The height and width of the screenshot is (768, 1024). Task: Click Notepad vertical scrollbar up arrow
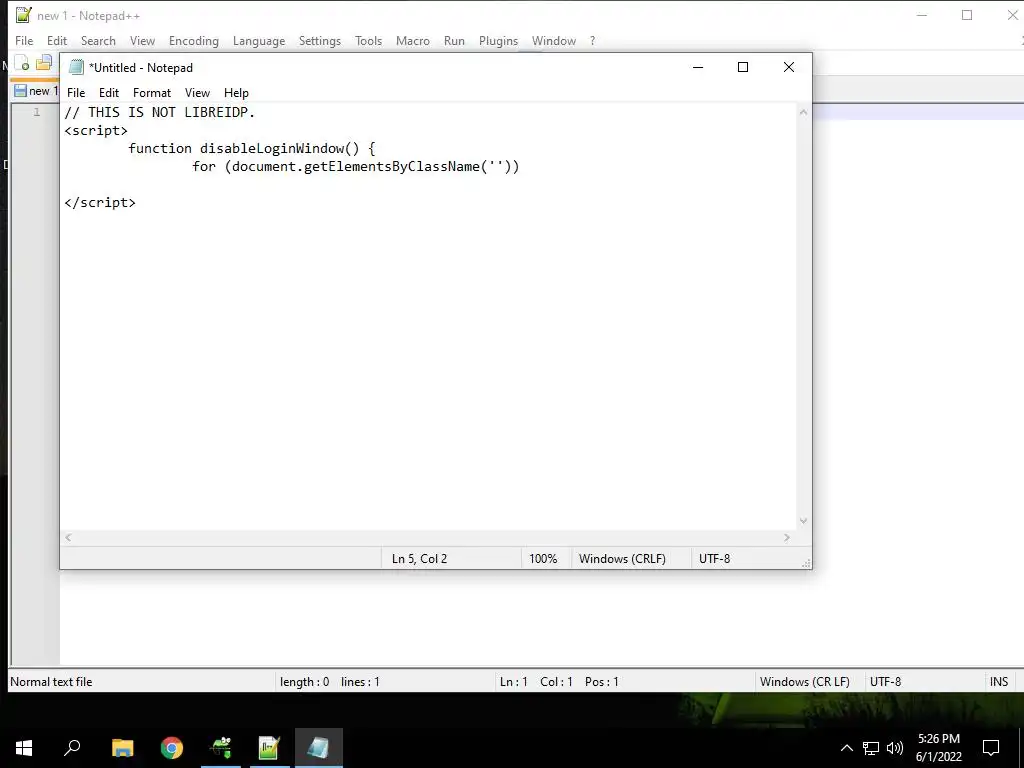pyautogui.click(x=803, y=112)
